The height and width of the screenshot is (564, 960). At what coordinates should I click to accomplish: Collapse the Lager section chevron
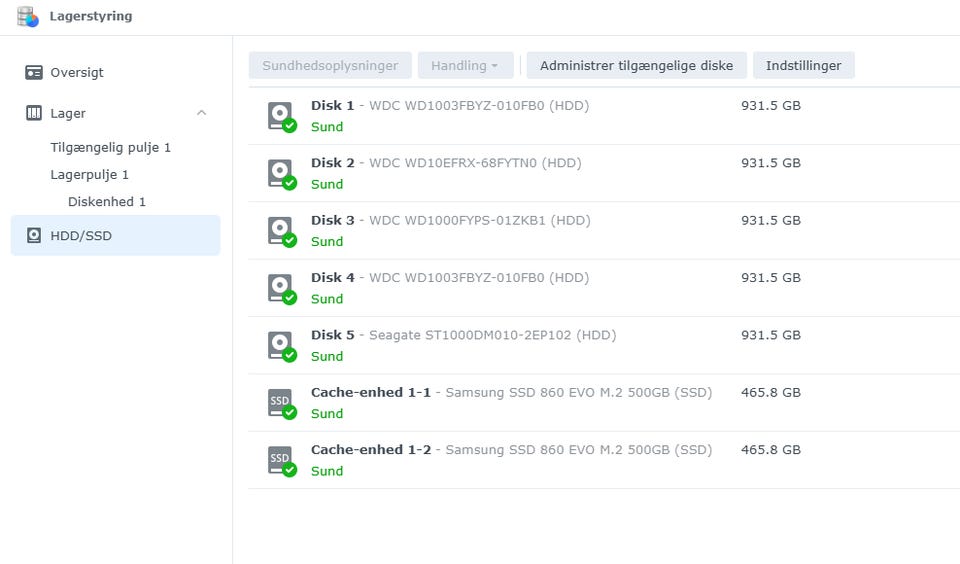click(x=201, y=113)
